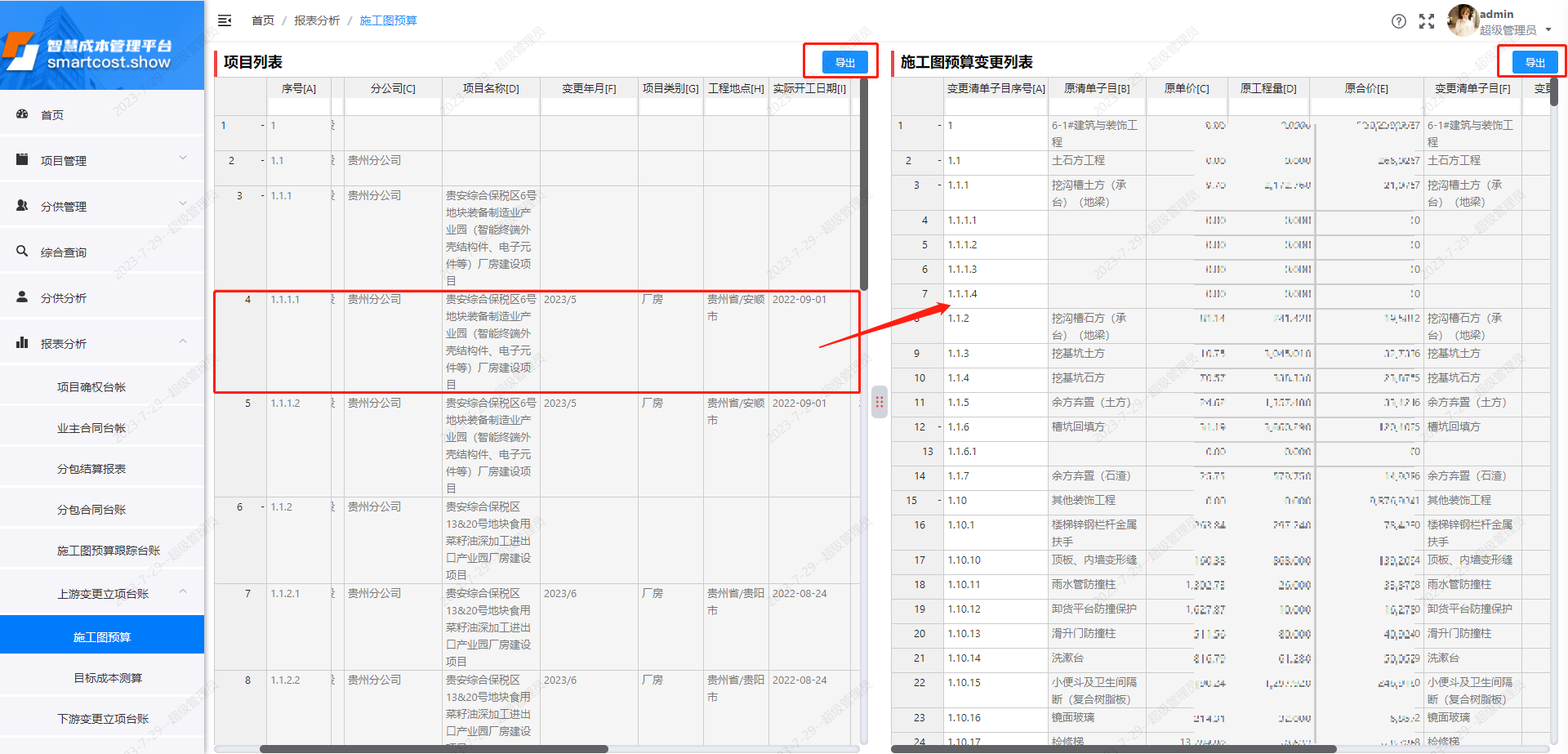This screenshot has width=1568, height=754.
Task: Click the 分供分析 person icon
Action: 22,297
